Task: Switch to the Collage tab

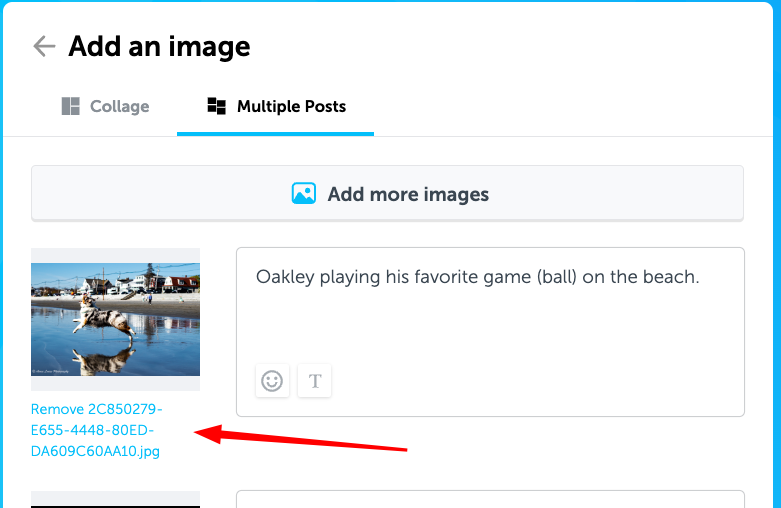Action: 105,107
